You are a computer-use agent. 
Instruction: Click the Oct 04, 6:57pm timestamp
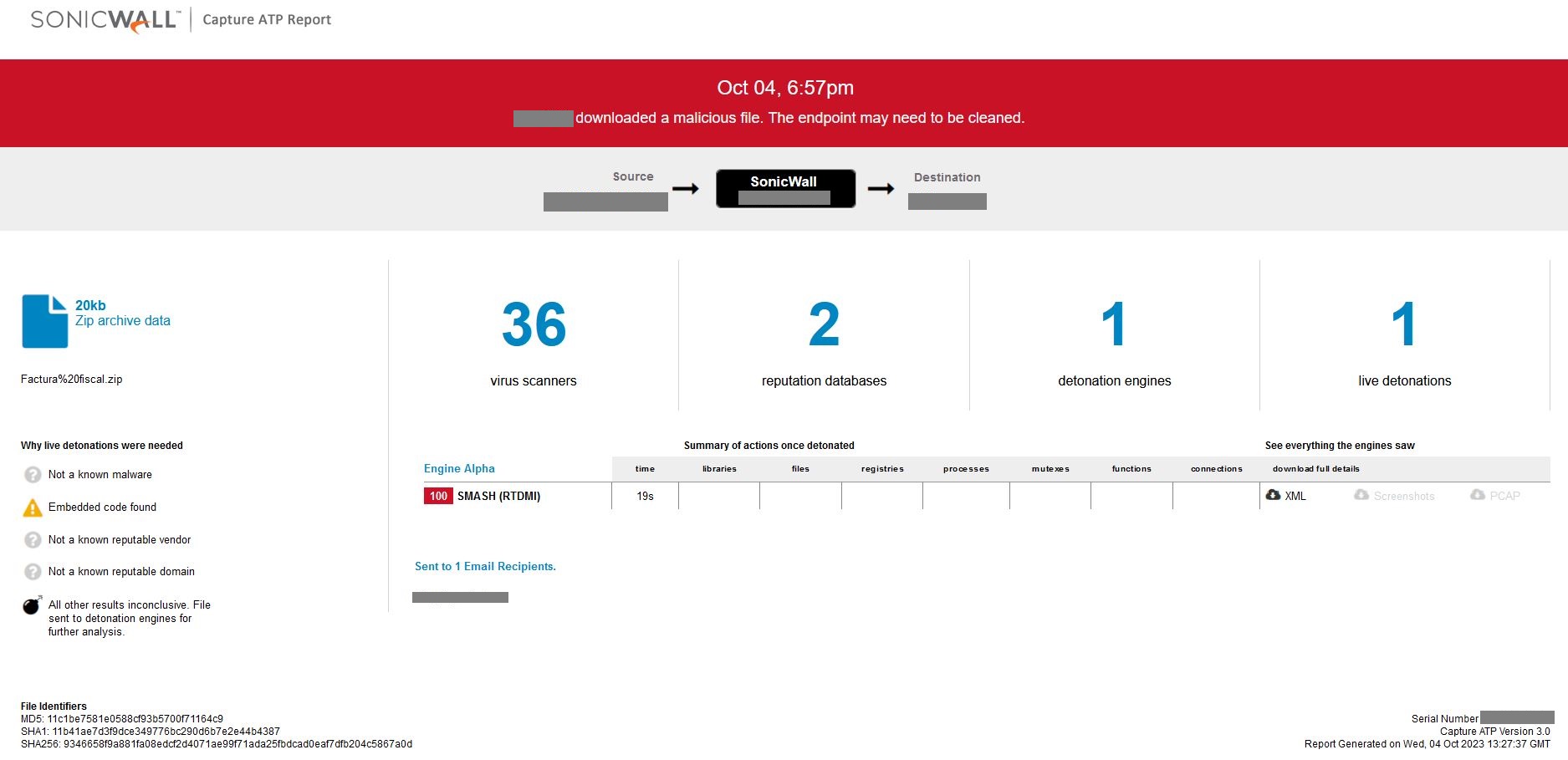point(785,88)
